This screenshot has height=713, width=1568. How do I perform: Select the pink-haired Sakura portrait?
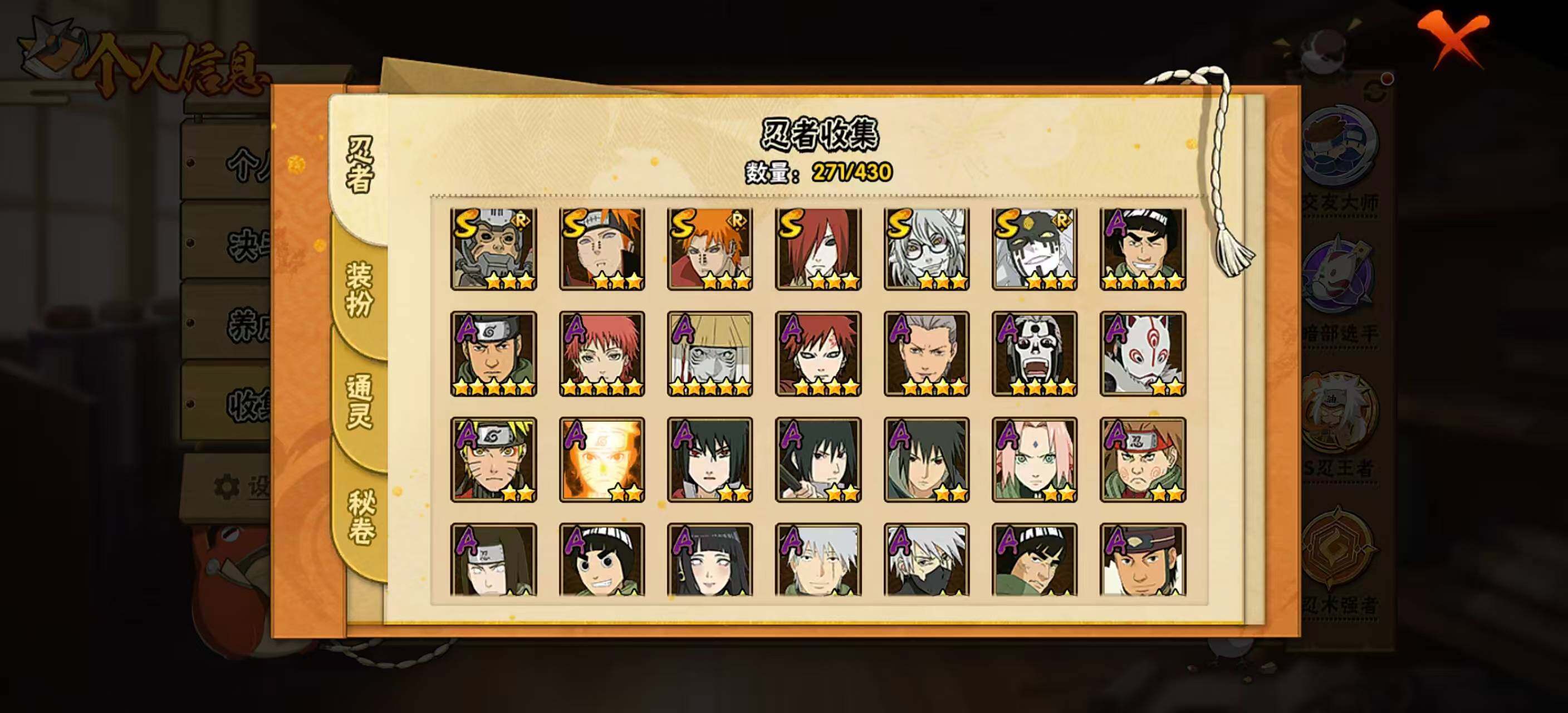coord(1034,460)
